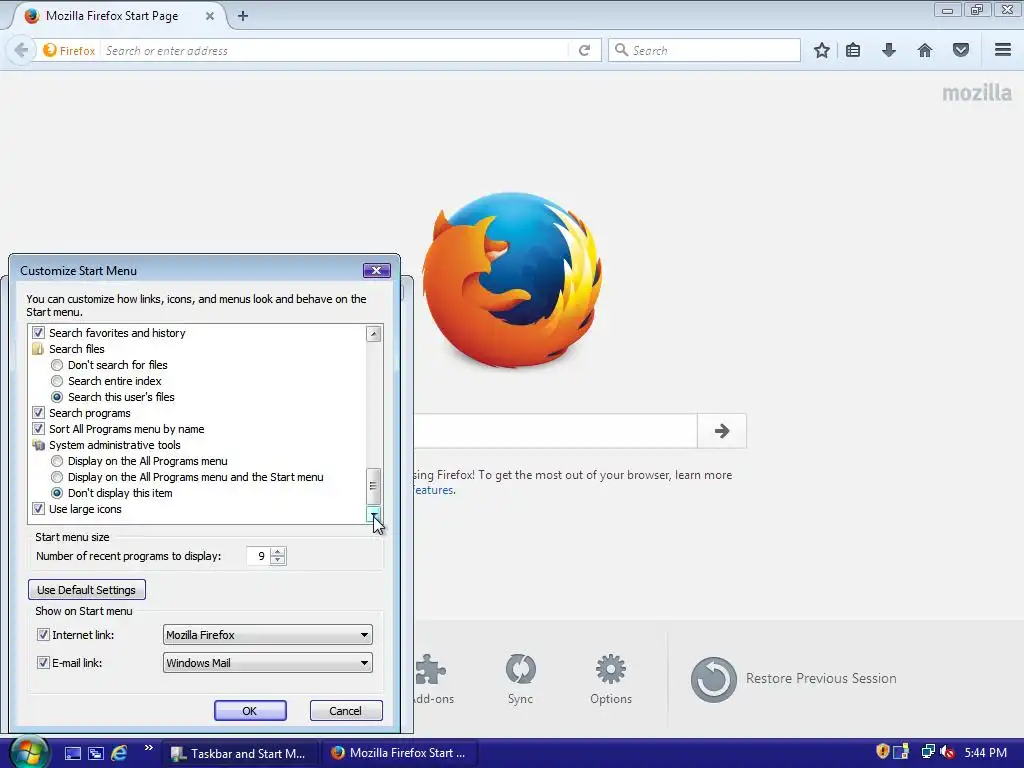
Task: Expand the quick launch overflow chevron
Action: (x=148, y=748)
